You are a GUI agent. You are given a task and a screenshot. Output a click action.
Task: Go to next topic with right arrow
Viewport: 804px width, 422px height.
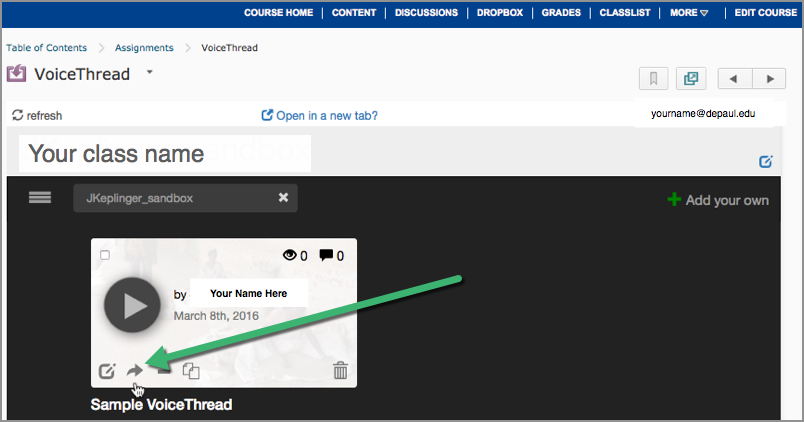pos(769,79)
